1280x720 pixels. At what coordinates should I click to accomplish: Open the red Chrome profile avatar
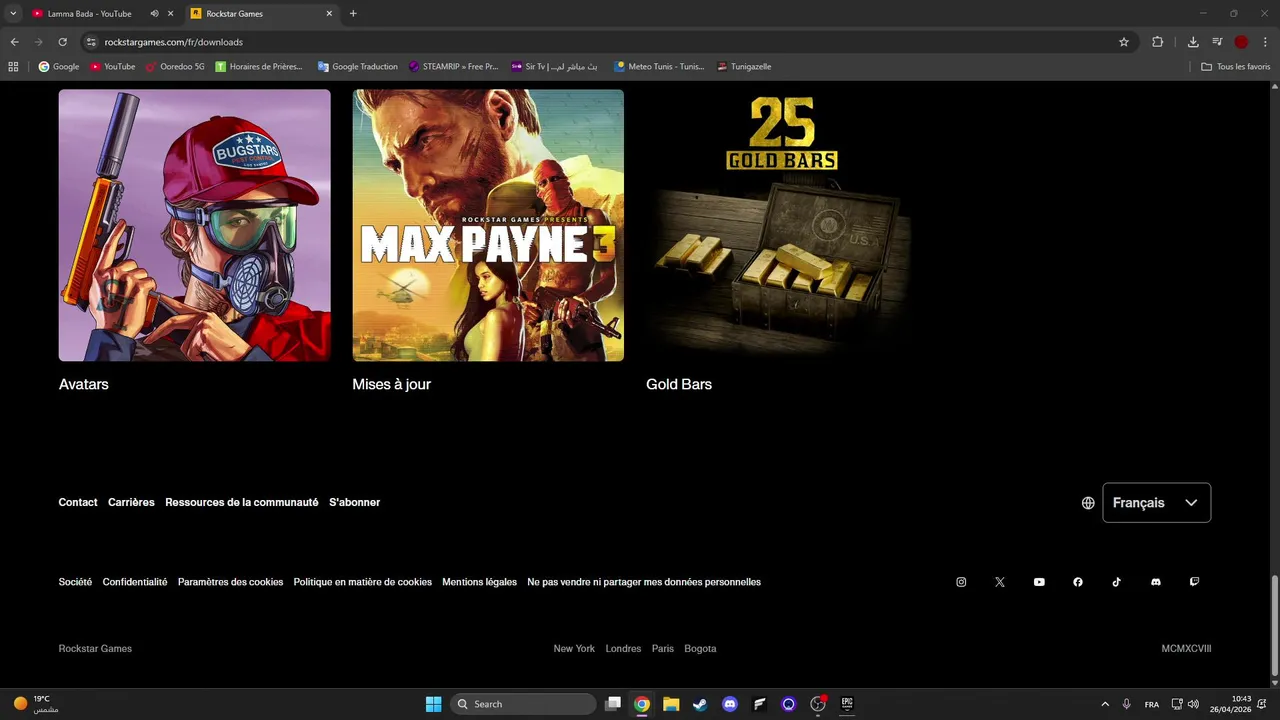click(1241, 42)
